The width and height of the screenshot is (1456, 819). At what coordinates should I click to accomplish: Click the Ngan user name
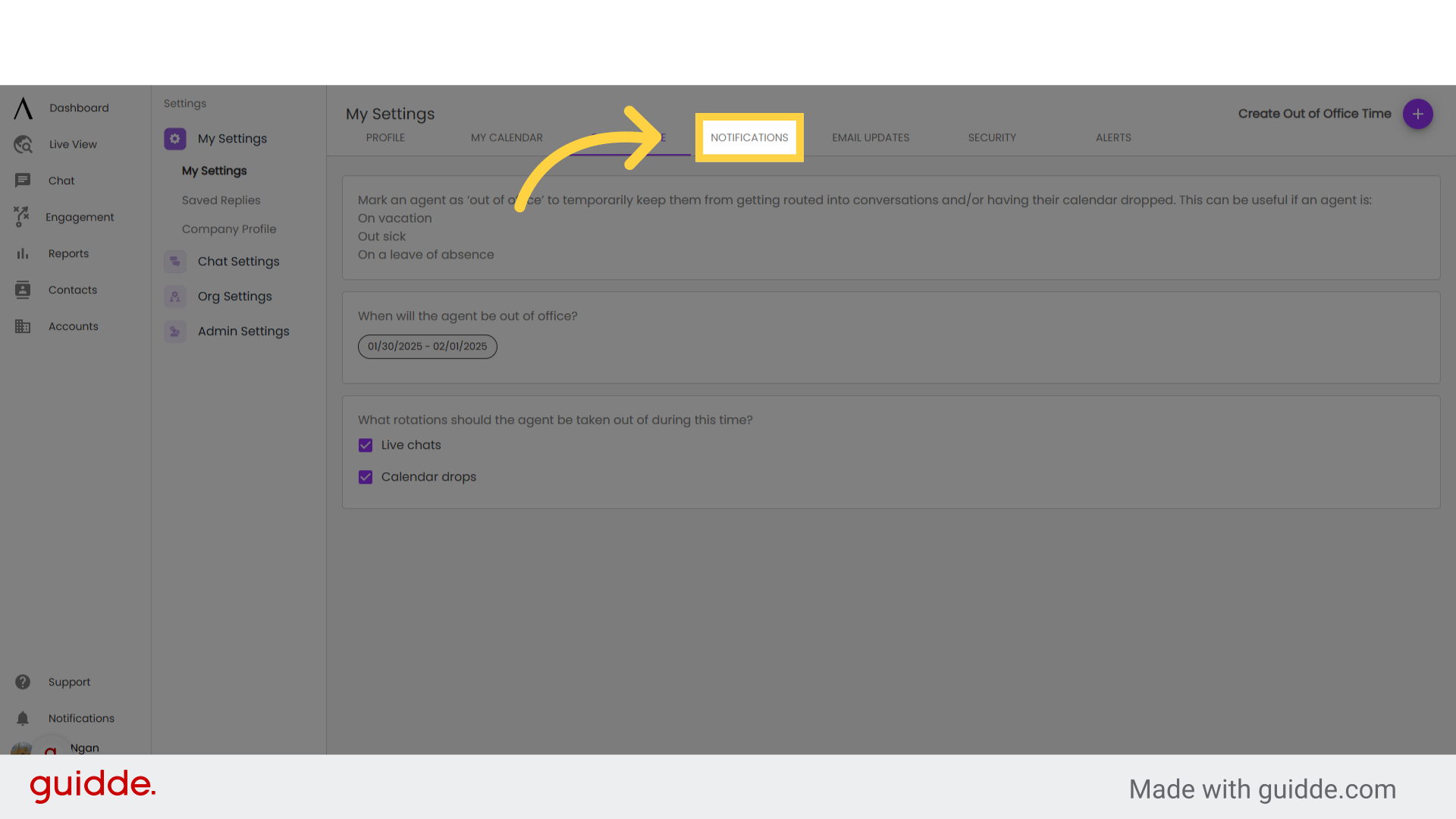(84, 748)
